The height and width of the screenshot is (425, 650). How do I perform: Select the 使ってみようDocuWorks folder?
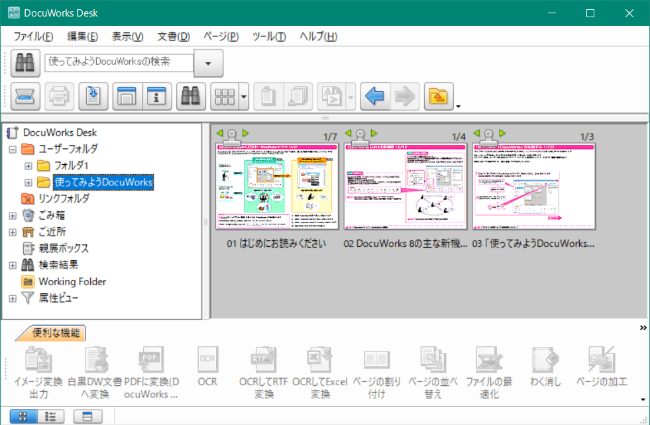click(103, 182)
